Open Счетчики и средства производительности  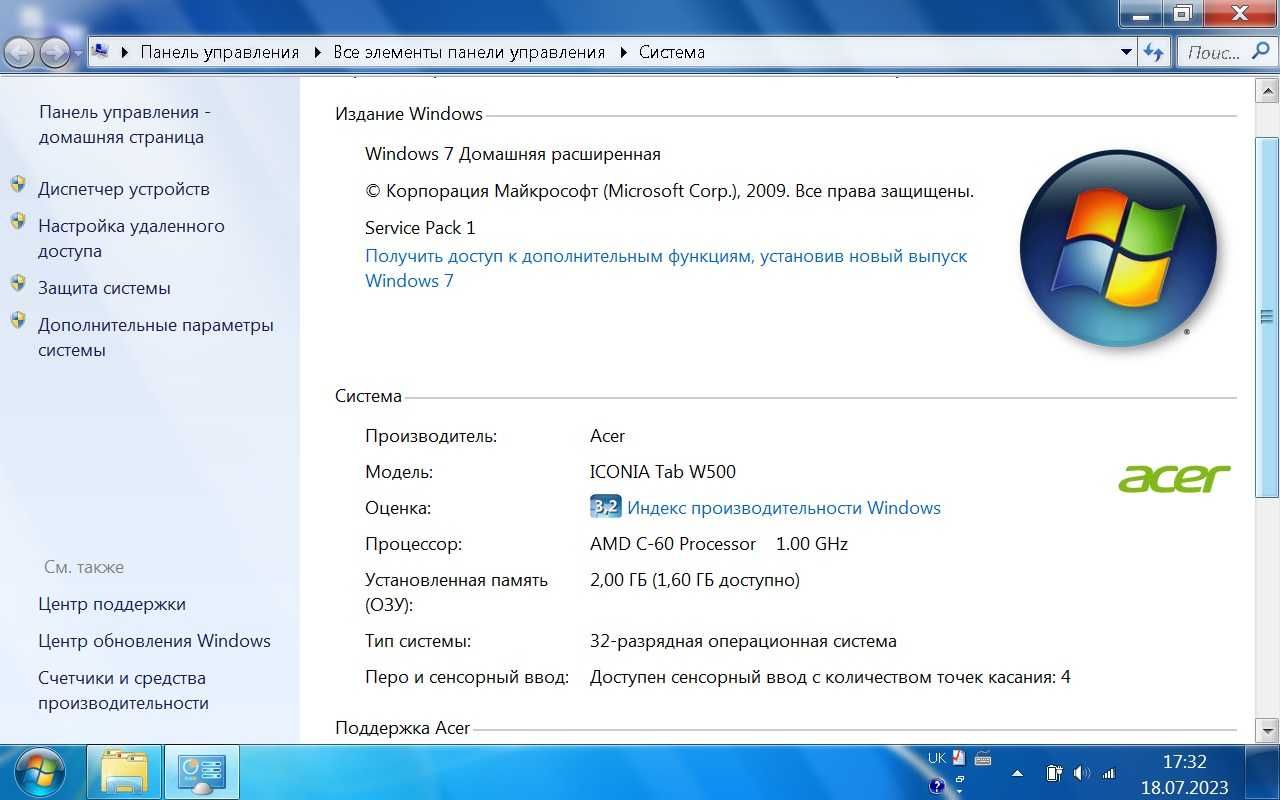tap(124, 690)
